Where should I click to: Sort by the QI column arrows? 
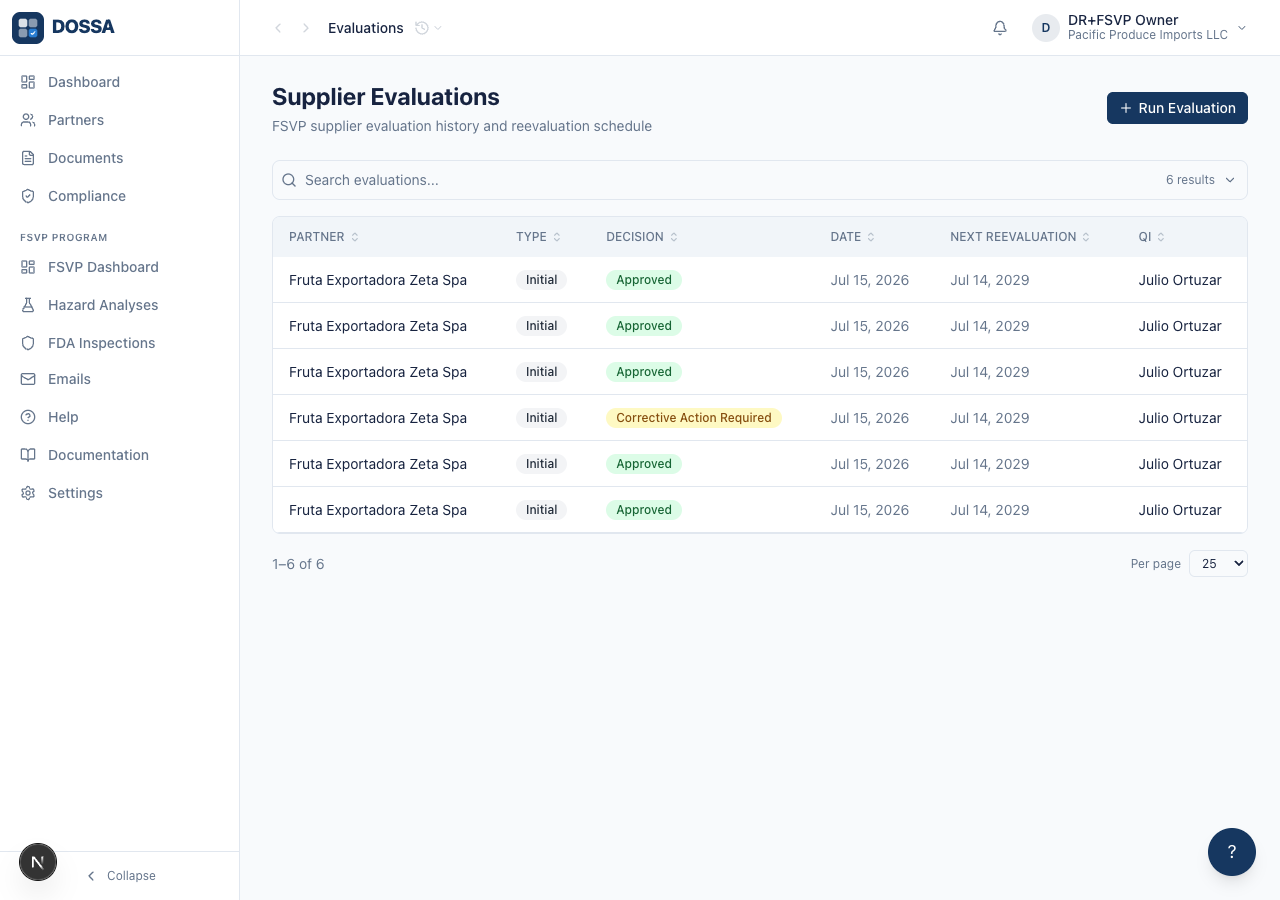pyautogui.click(x=1161, y=237)
